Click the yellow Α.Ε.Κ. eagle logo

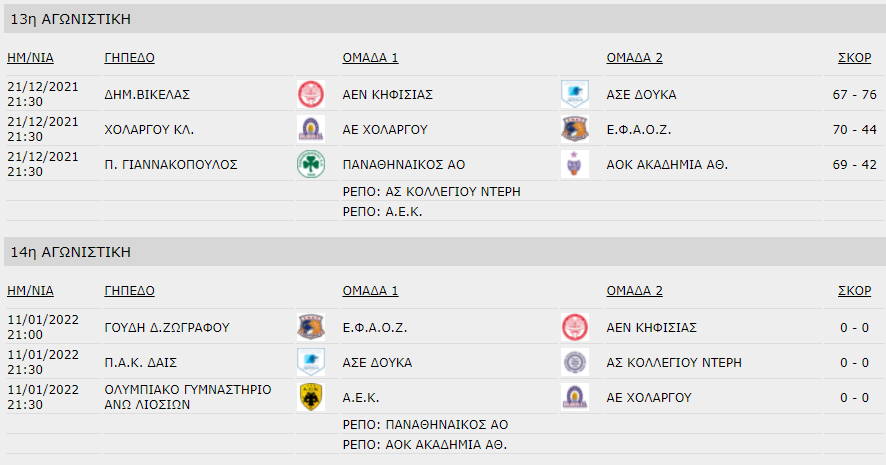311,397
